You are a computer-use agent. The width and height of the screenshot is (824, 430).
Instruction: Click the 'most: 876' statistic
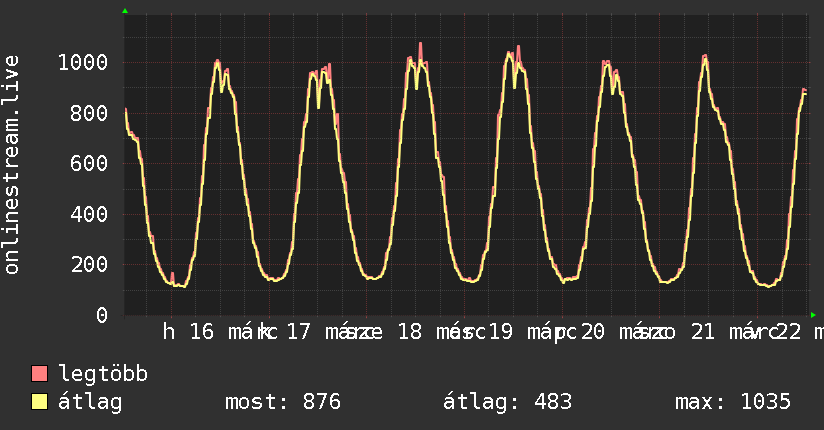coord(281,403)
